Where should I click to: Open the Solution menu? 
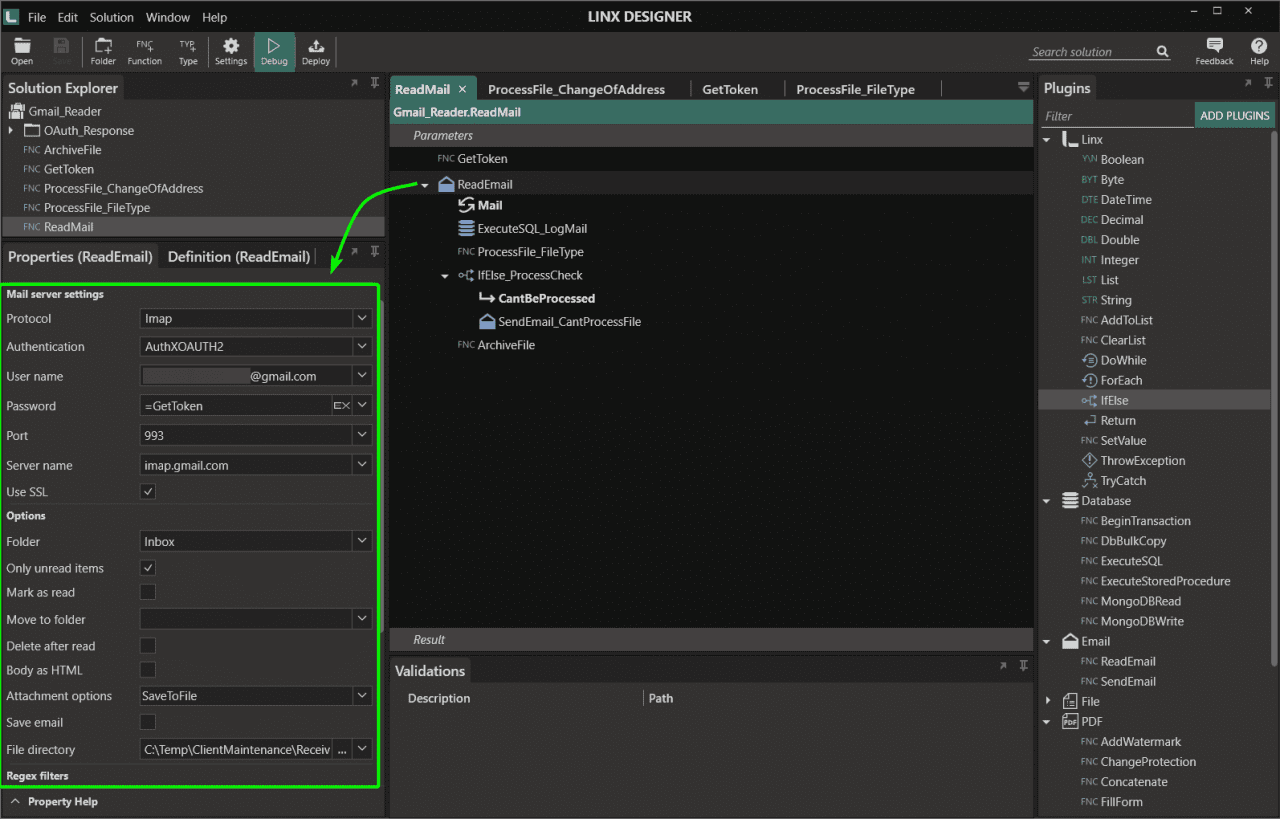(x=110, y=16)
